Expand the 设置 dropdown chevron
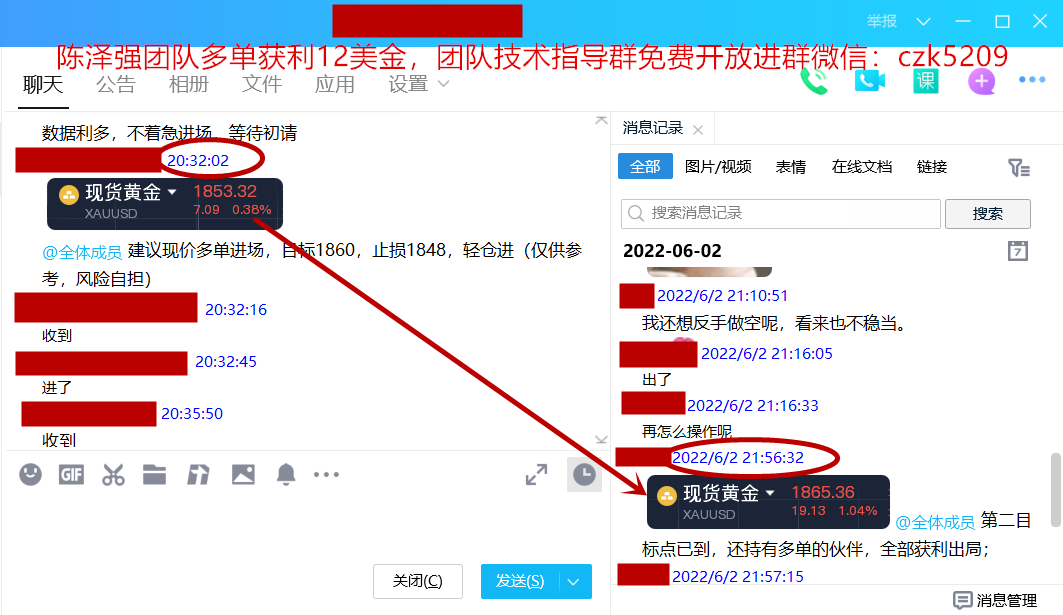 pyautogui.click(x=443, y=84)
